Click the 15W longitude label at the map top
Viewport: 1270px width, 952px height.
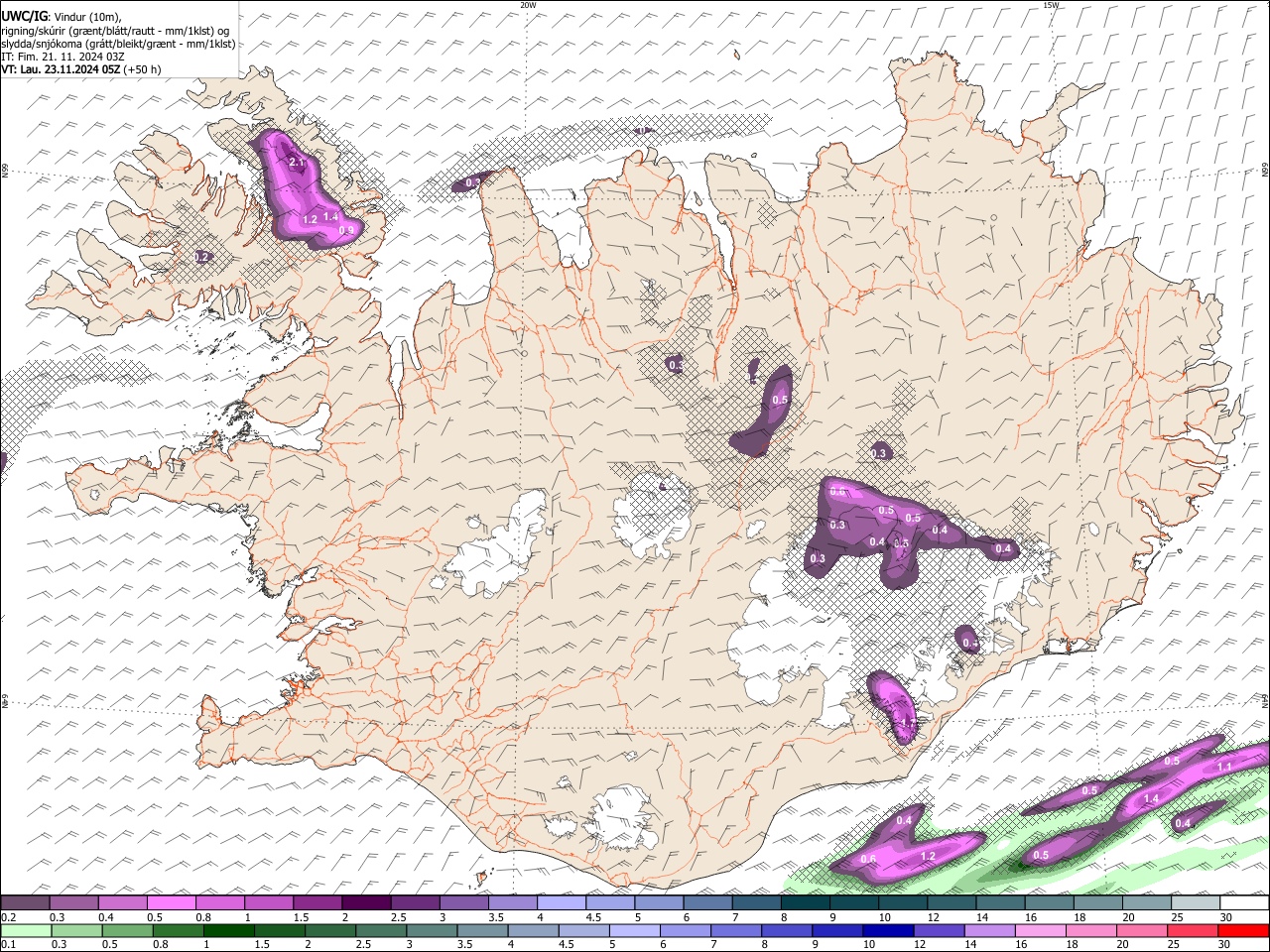click(1051, 4)
